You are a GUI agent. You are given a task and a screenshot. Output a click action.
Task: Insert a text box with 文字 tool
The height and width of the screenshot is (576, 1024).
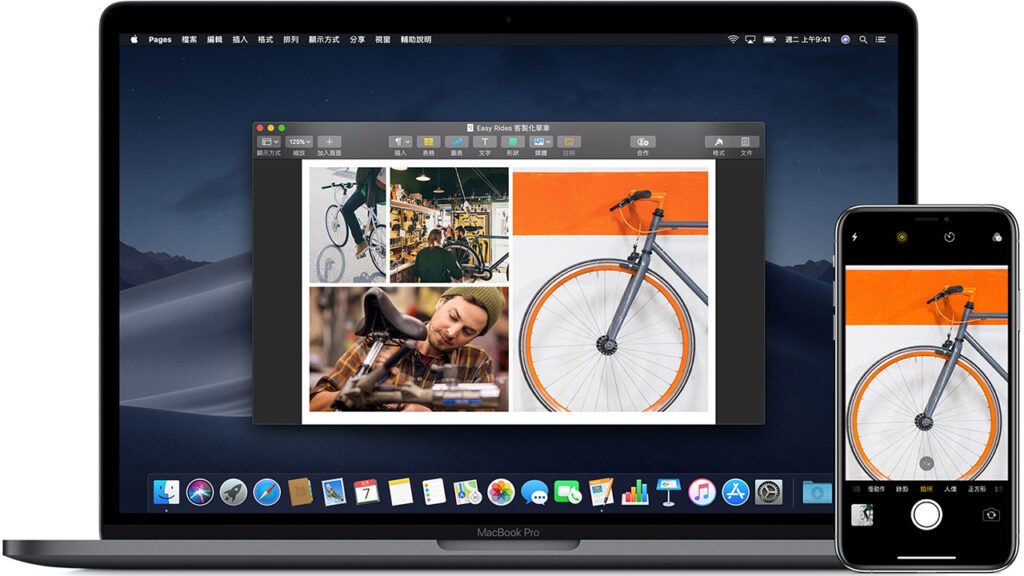pyautogui.click(x=484, y=142)
